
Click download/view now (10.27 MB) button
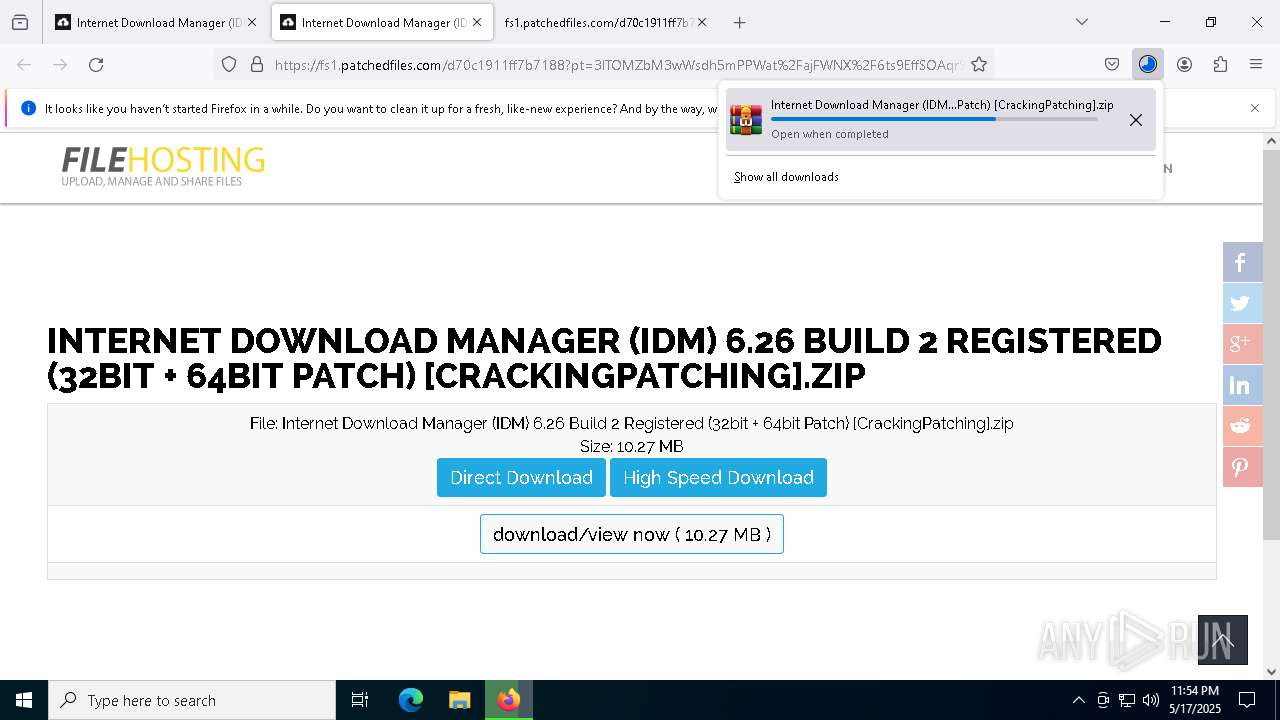click(x=632, y=534)
